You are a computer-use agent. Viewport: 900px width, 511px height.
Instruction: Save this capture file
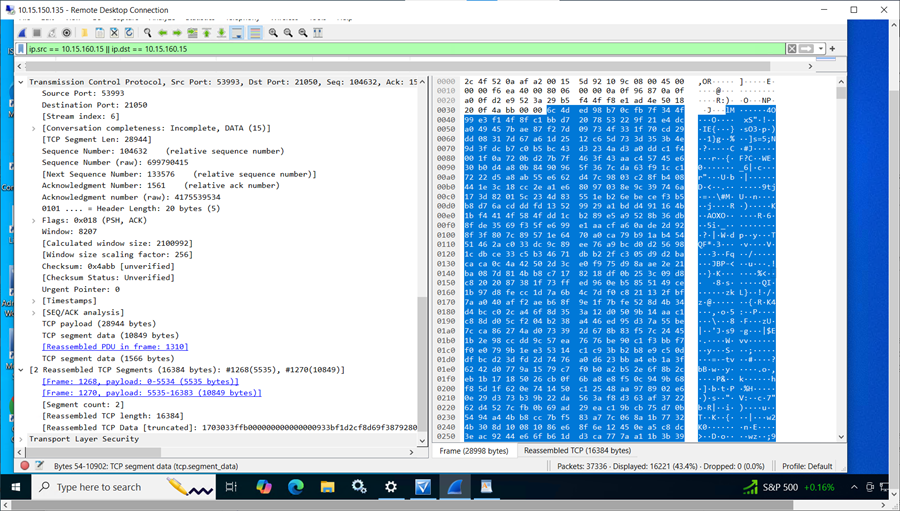(x=99, y=33)
